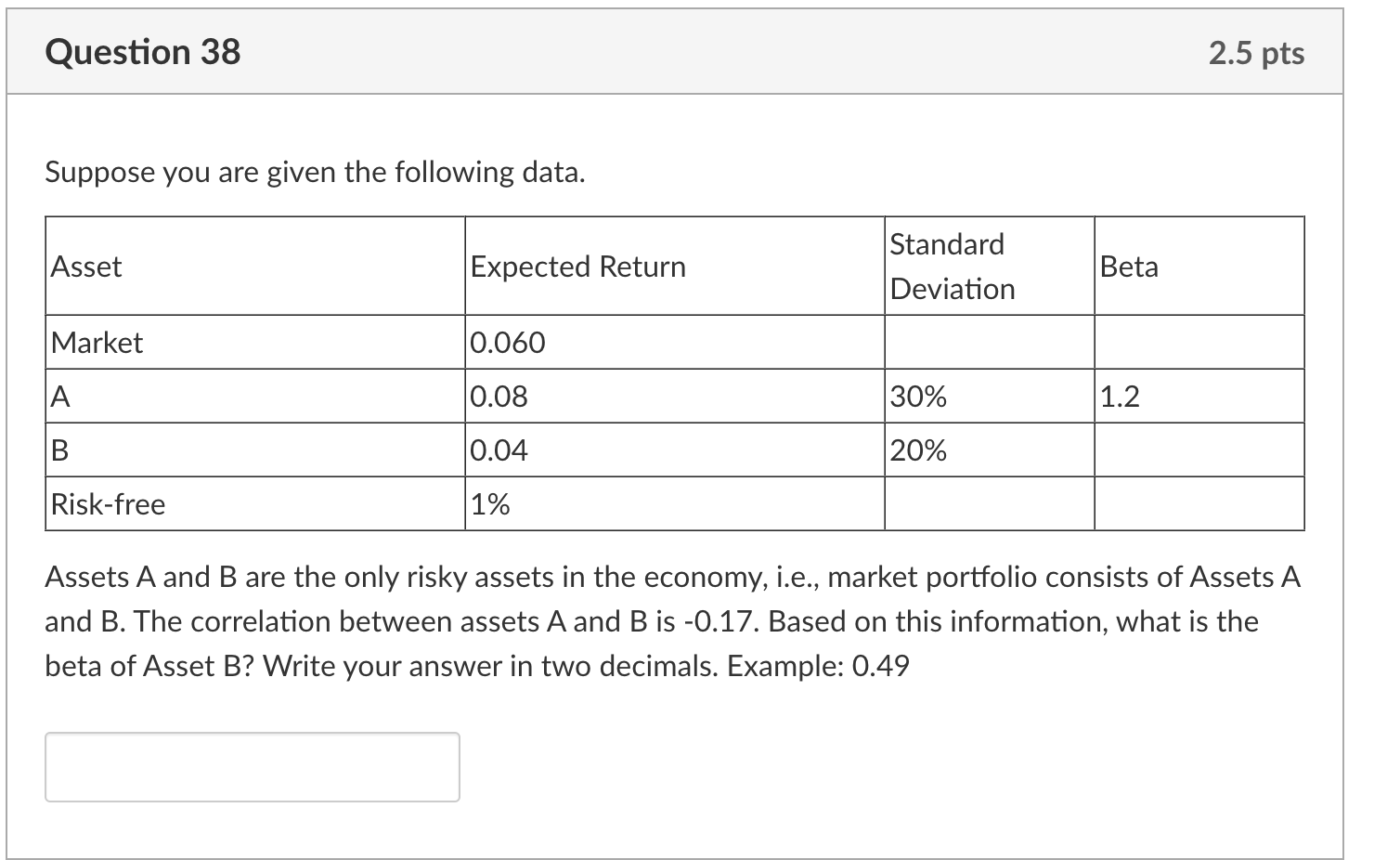The image size is (1400, 860).
Task: Click the Question 38 heading
Action: [143, 52]
